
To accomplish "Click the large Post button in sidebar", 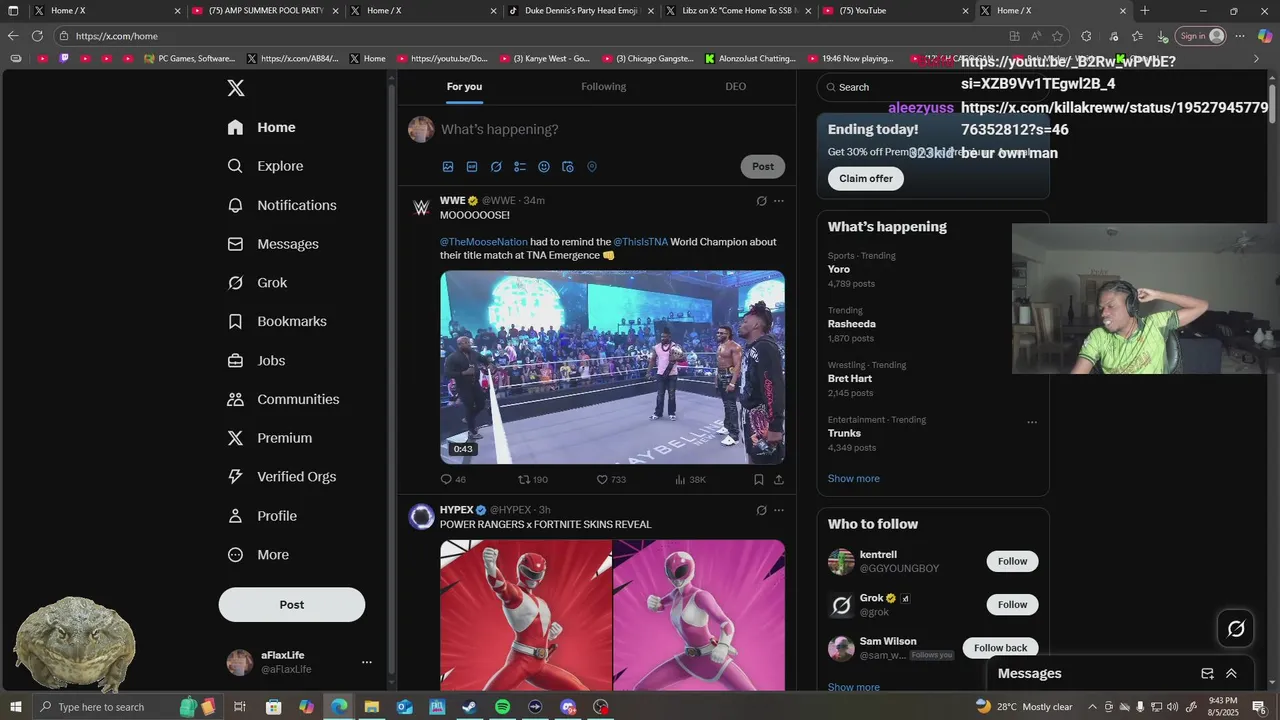I will pos(292,605).
